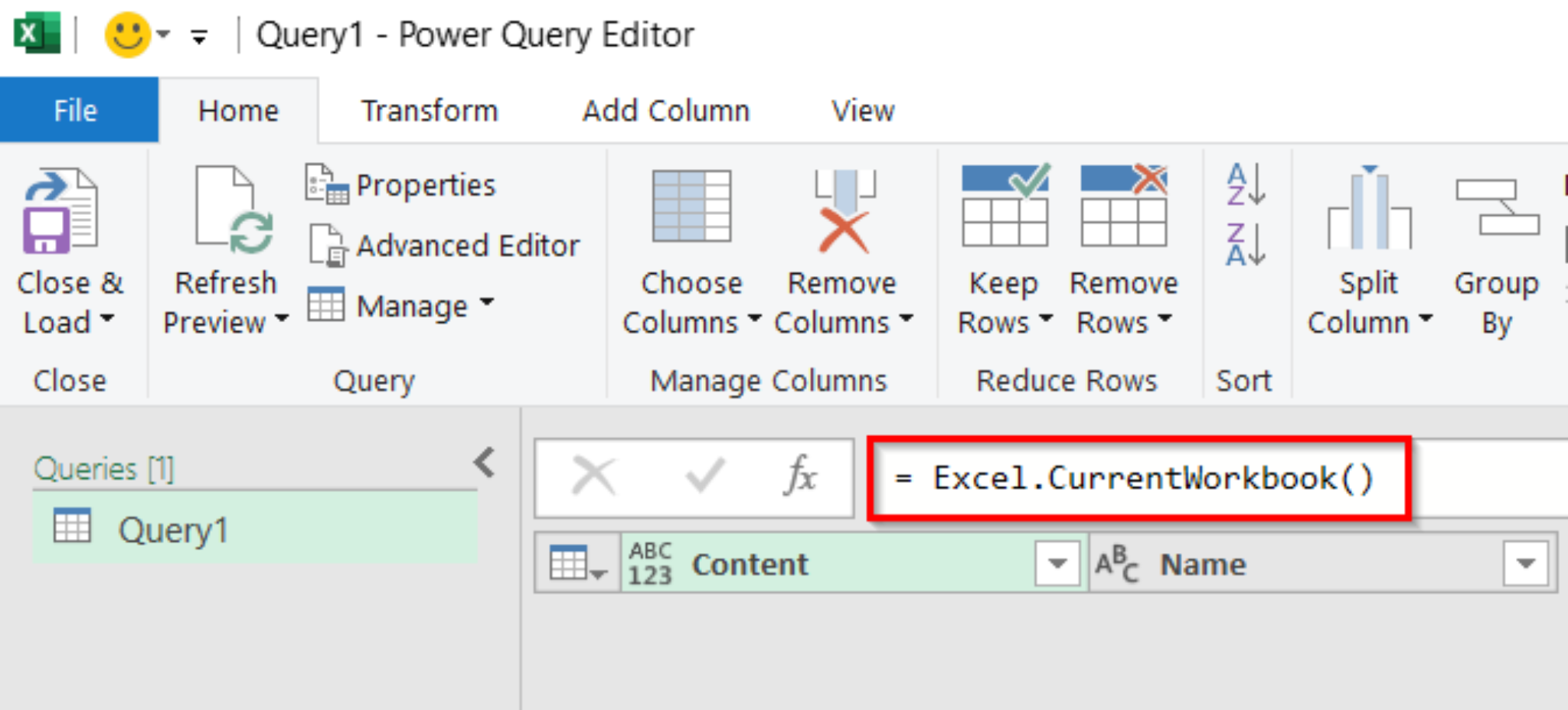This screenshot has width=1568, height=710.
Task: Expand the Refresh Preview dropdown arrow
Action: [282, 318]
